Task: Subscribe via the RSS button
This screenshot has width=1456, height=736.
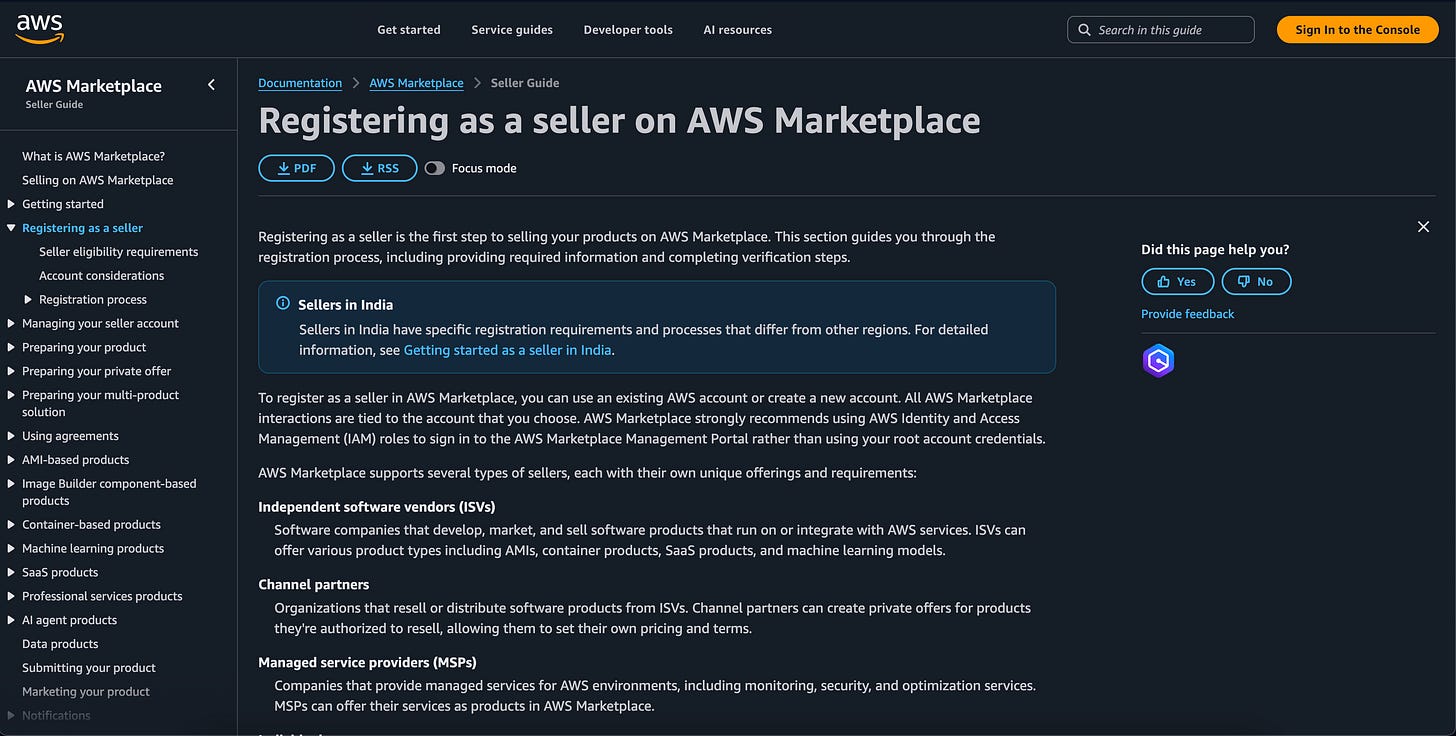Action: [x=379, y=168]
